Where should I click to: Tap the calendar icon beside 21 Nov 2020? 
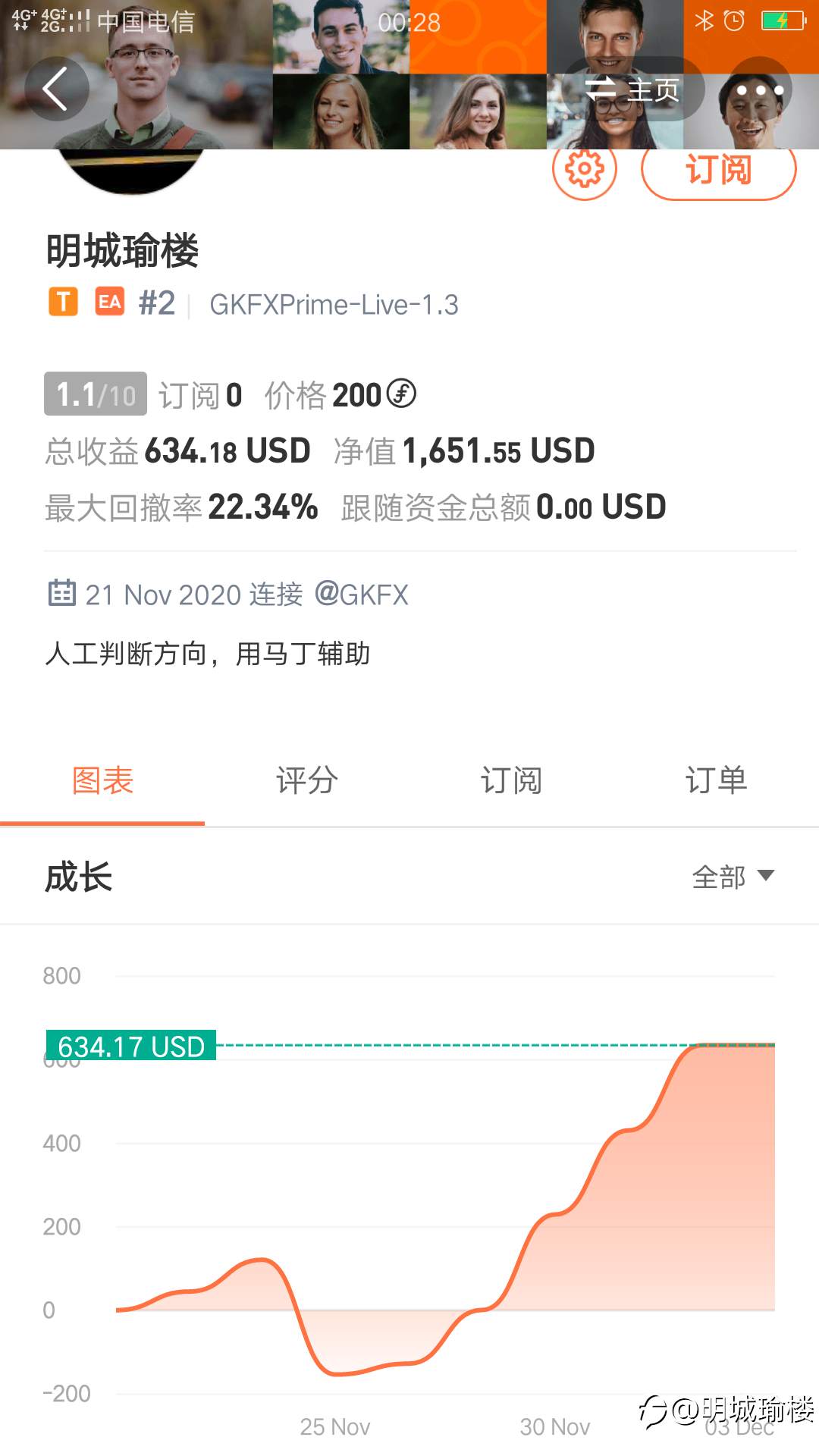pos(62,593)
